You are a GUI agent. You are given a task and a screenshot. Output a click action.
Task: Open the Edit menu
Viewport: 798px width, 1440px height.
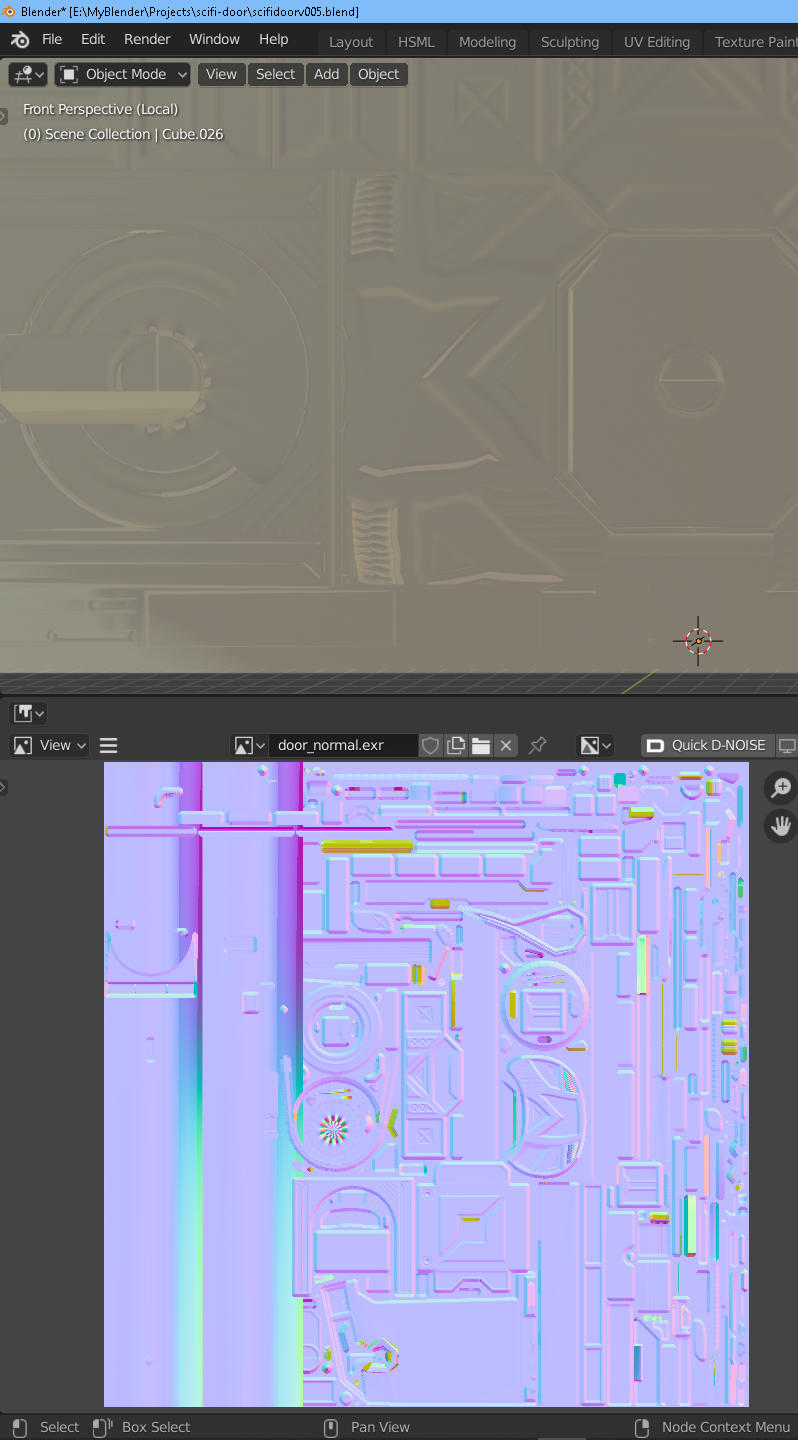tap(93, 39)
